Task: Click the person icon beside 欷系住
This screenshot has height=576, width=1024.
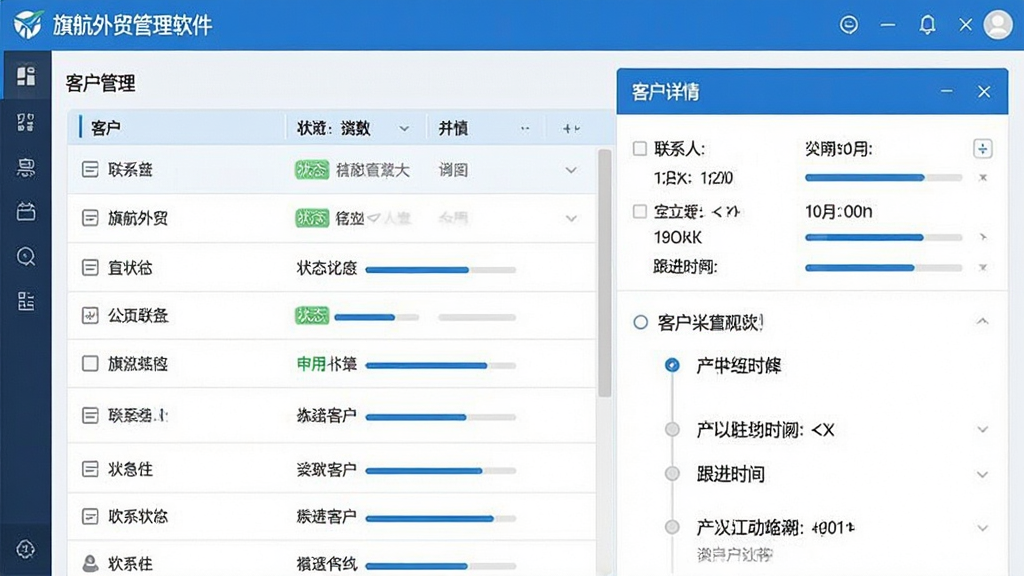Action: [x=90, y=563]
